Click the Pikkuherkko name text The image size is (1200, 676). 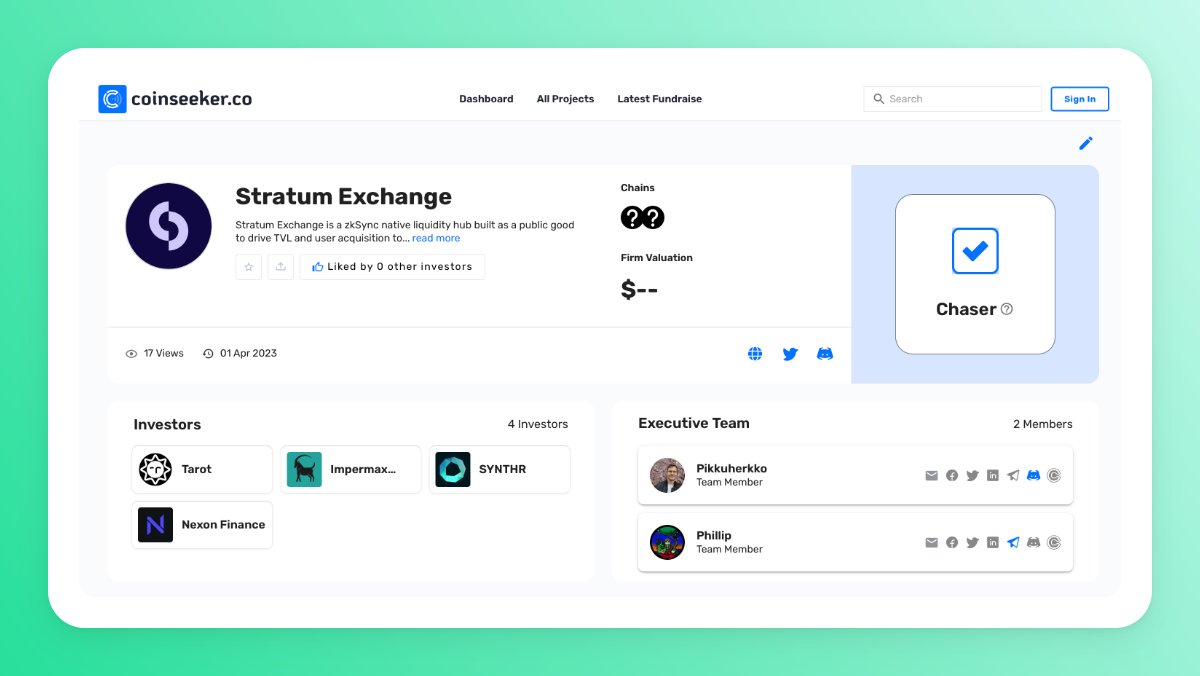click(732, 468)
